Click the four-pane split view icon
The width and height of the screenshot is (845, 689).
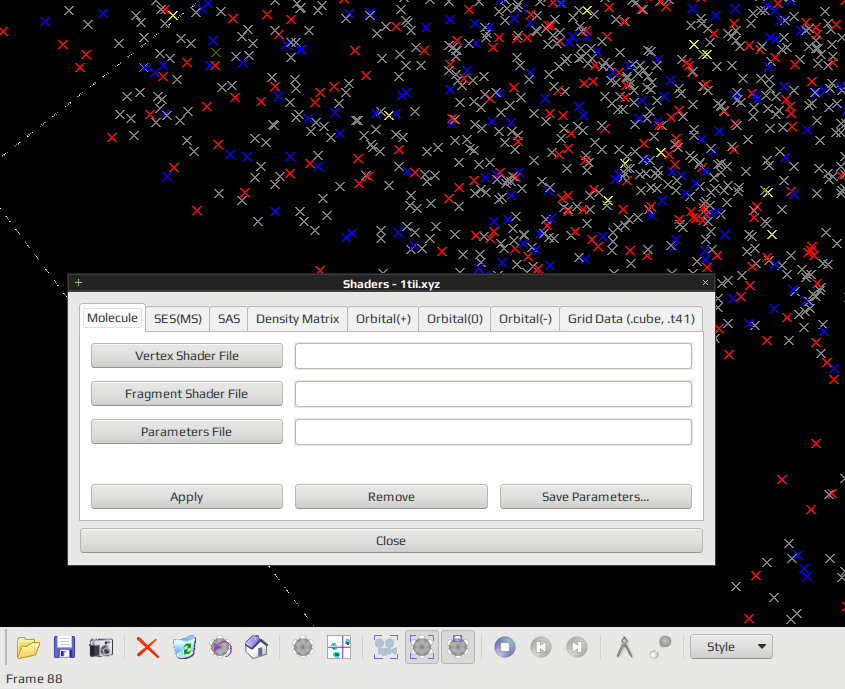pyautogui.click(x=339, y=647)
